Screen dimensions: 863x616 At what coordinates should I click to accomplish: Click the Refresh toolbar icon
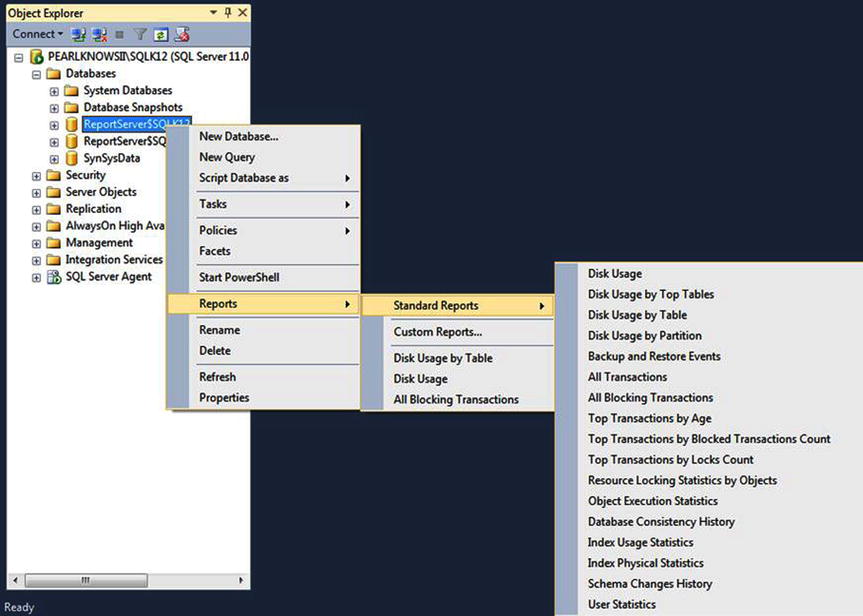161,35
